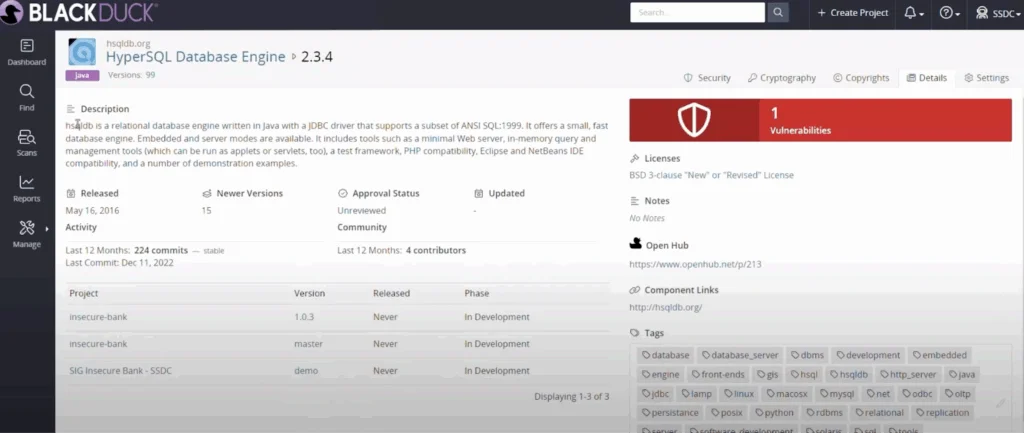Click the Description section icon
Viewport: 1024px width, 433px height.
coord(71,109)
